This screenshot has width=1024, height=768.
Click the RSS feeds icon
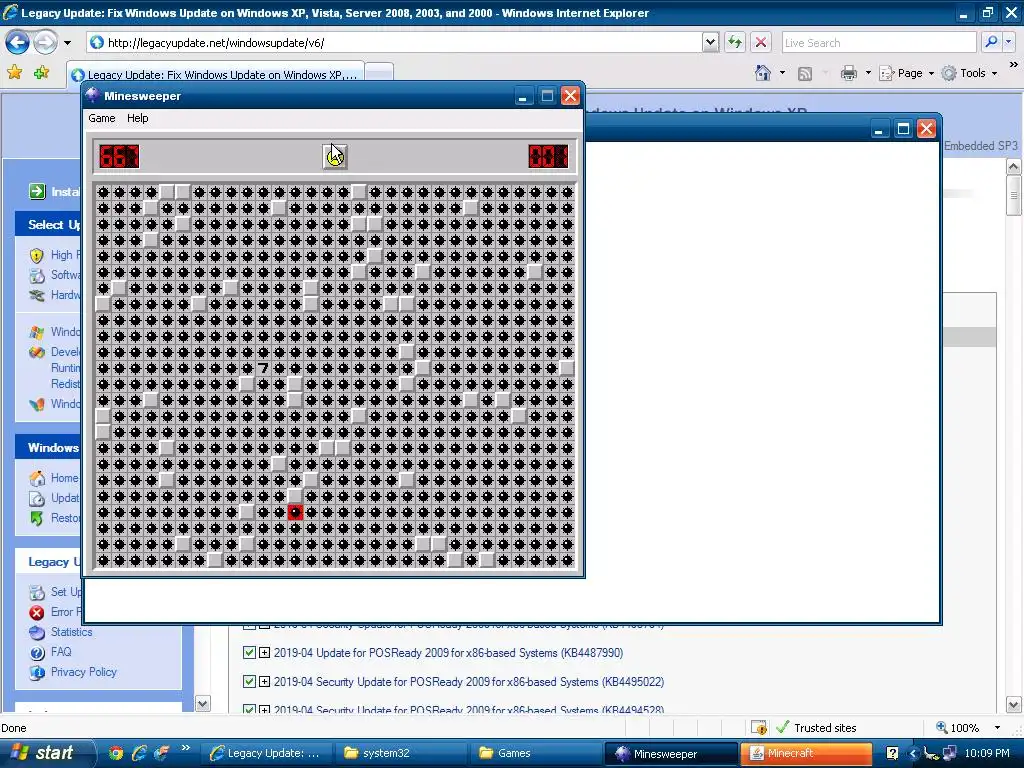point(805,74)
